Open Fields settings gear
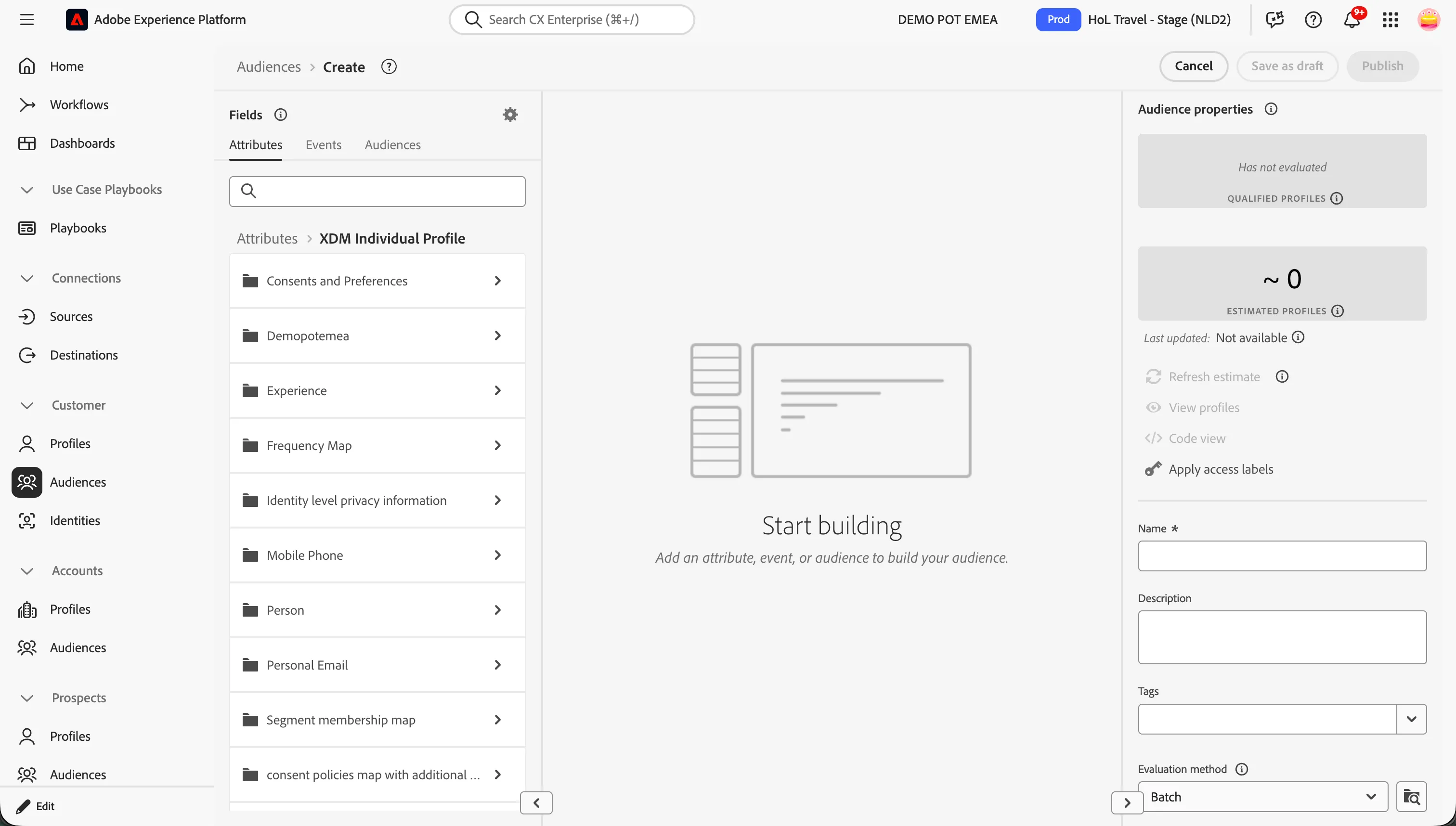 click(510, 115)
